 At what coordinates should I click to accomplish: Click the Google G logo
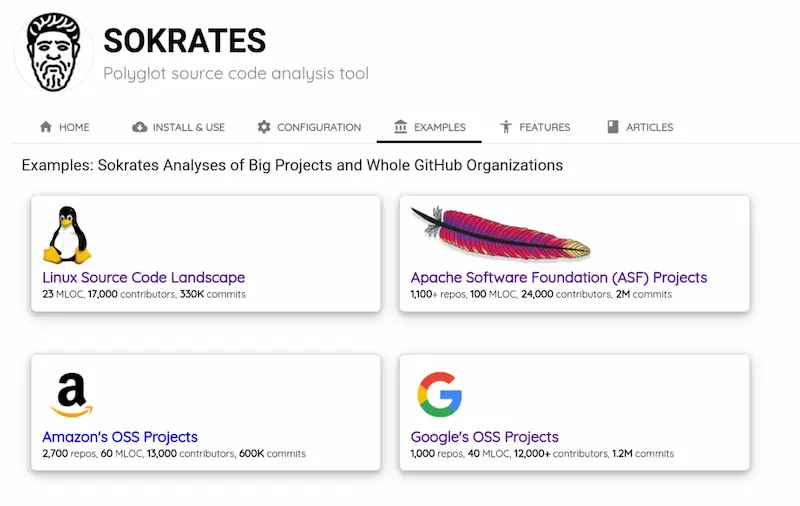coord(440,394)
